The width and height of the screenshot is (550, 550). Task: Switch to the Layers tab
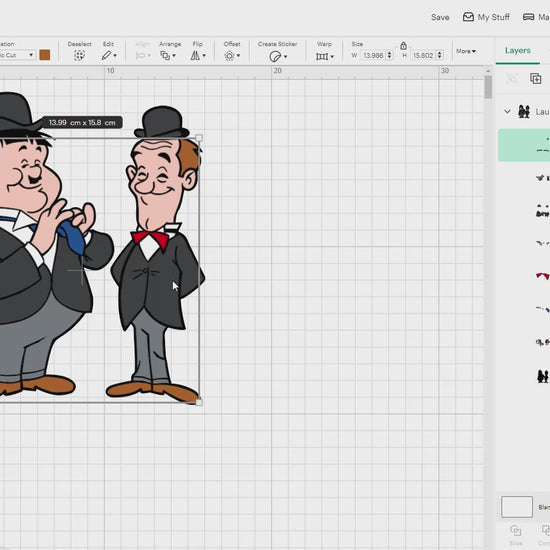click(x=518, y=51)
